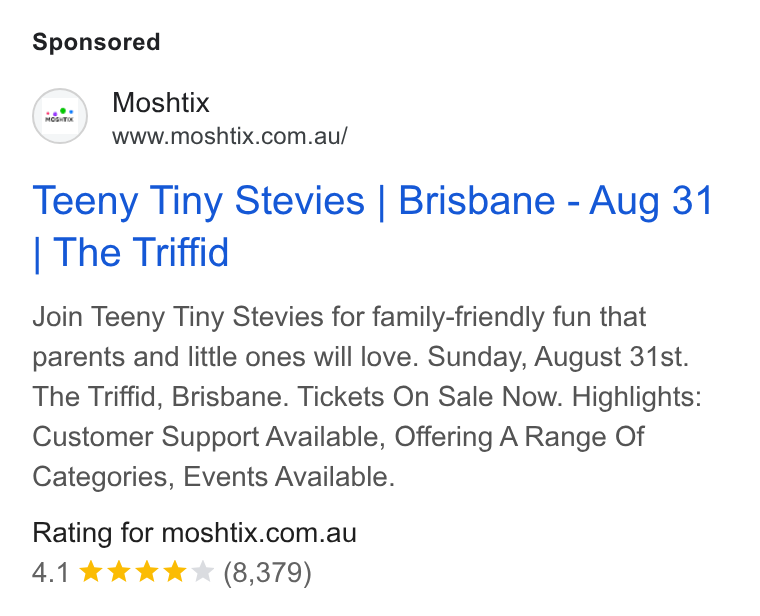Click the 4.1 rating score
Screen dimensions: 760x616
[51, 572]
